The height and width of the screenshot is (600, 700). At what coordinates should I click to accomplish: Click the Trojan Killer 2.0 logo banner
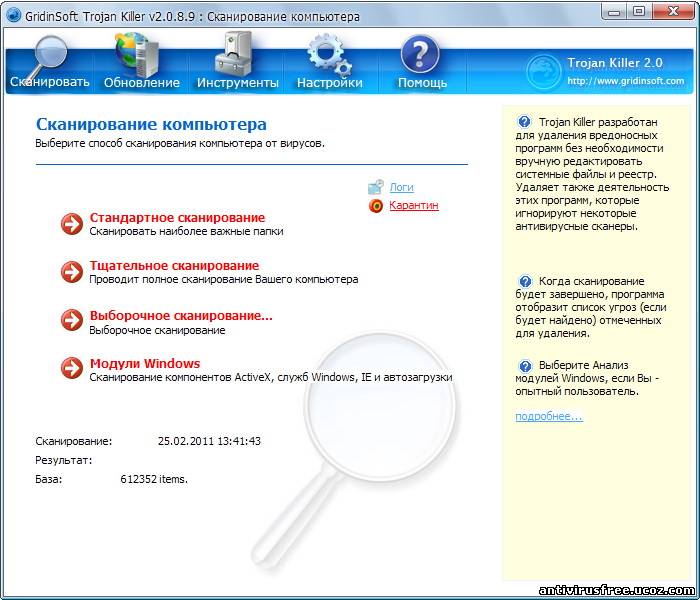click(x=605, y=71)
